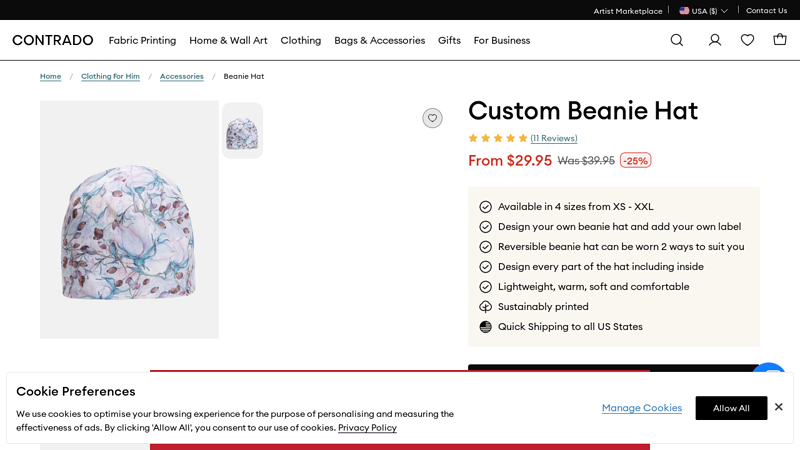Select the beanie hat thumbnail image
800x450 pixels.
[242, 131]
